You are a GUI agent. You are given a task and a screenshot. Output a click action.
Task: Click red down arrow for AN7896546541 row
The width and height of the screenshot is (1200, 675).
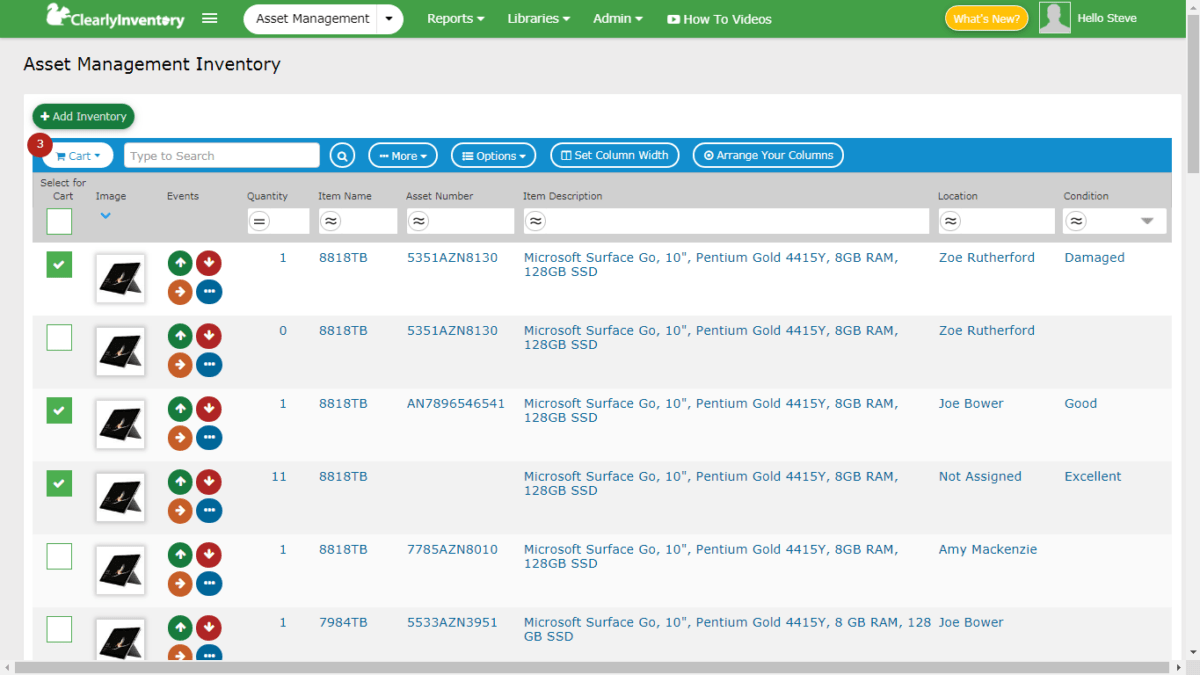pyautogui.click(x=209, y=409)
